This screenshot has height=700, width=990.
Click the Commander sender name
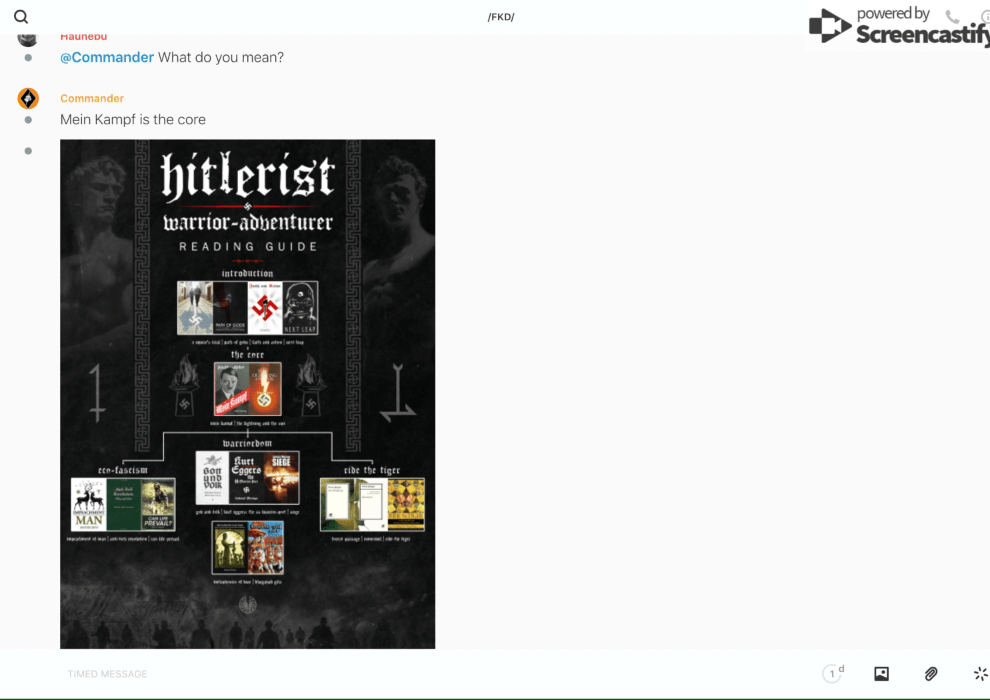point(92,98)
